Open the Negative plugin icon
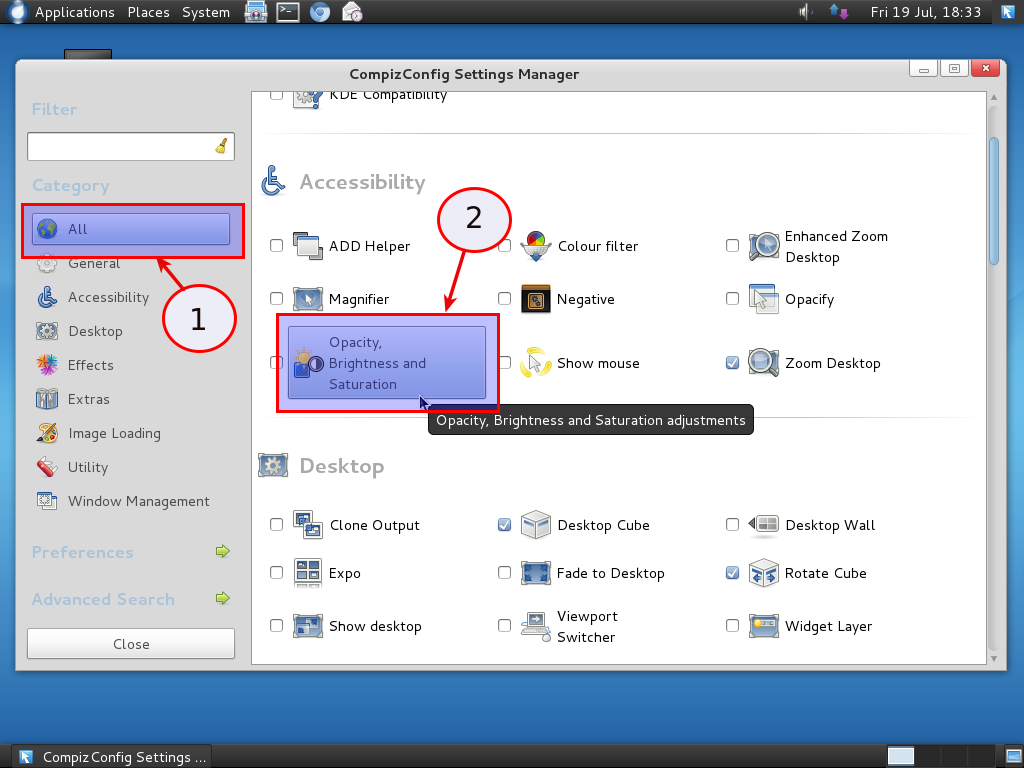Screen dimensions: 1024x768 536,299
